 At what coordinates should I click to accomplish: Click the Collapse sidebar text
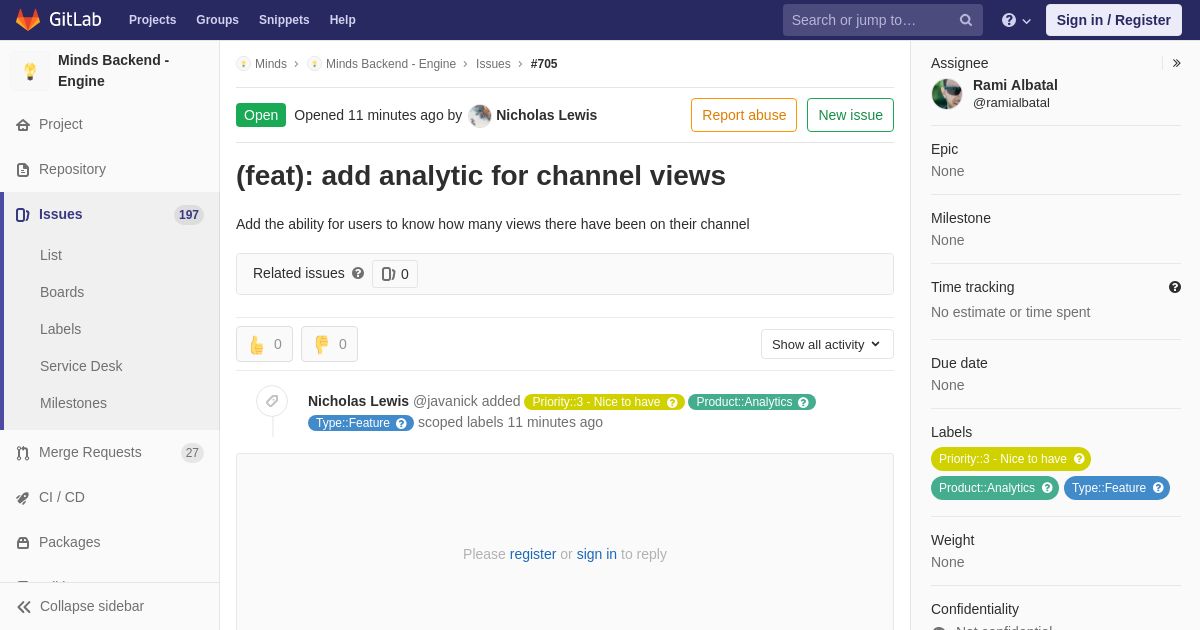click(x=92, y=606)
